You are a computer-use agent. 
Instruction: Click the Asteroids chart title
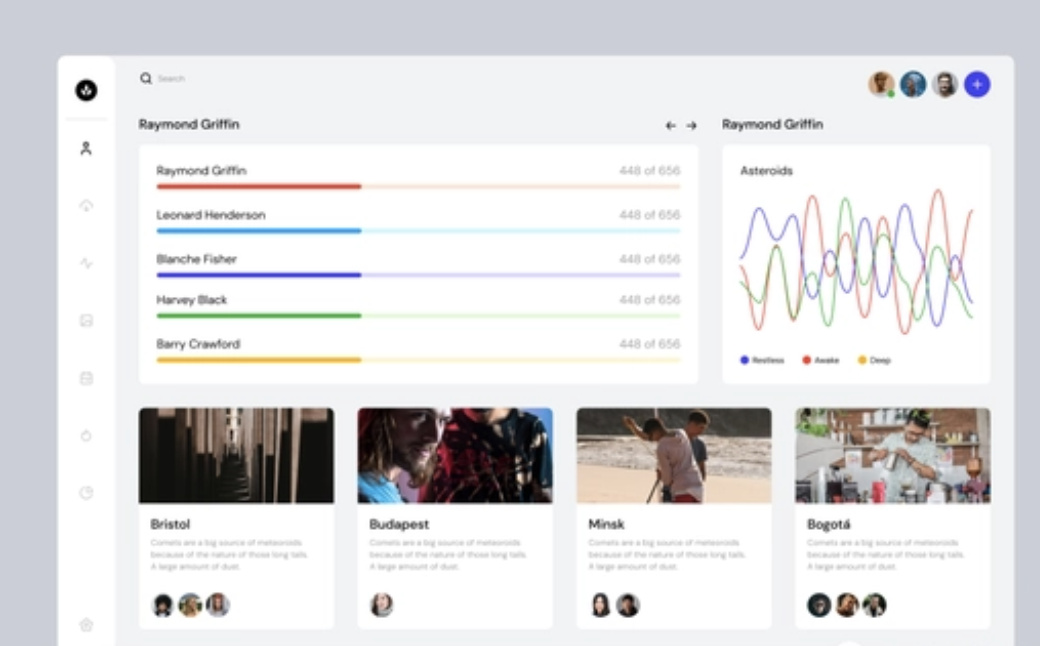(767, 170)
